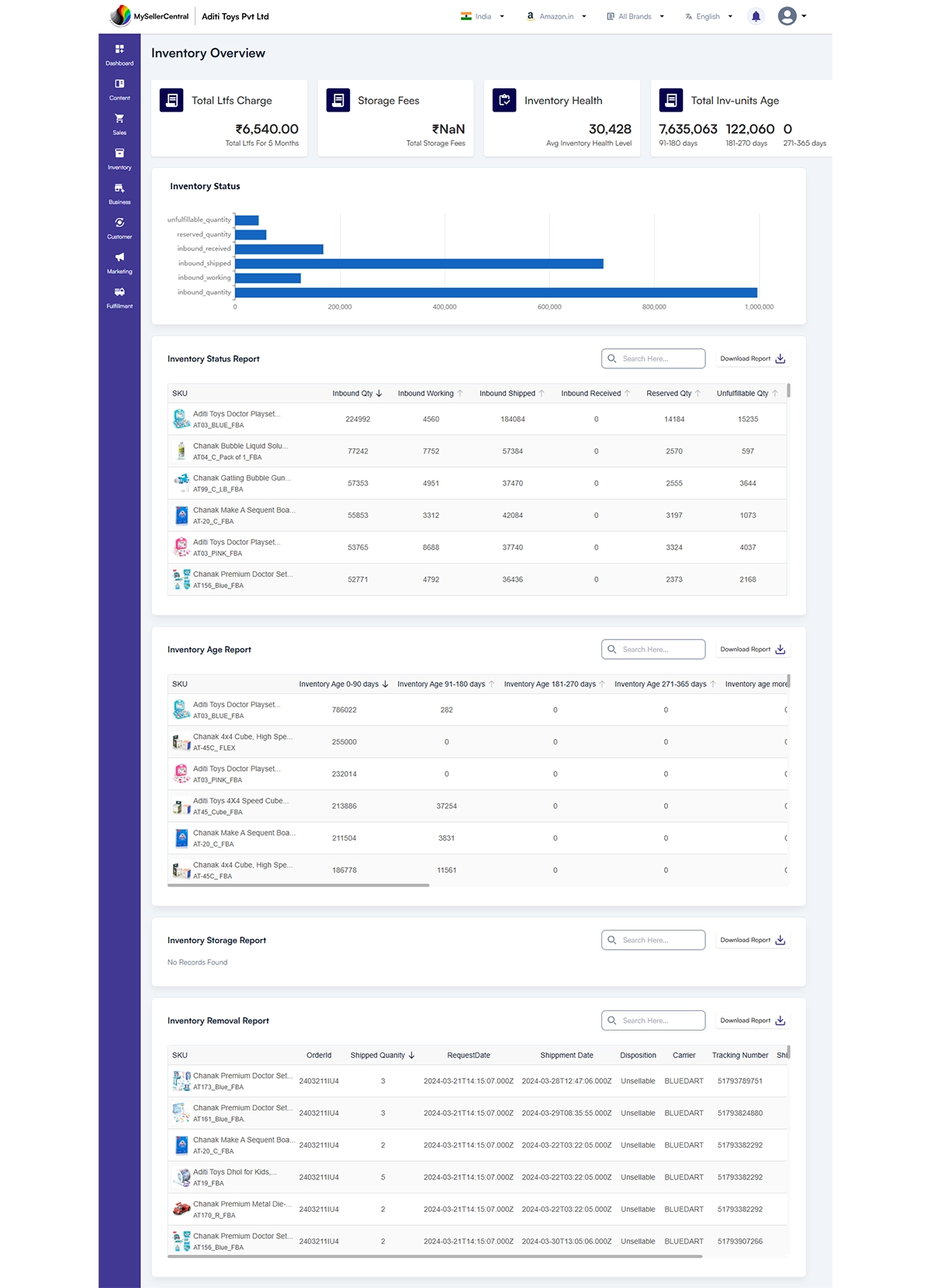Open the Business sidebar icon
The image size is (931, 1288).
[119, 193]
